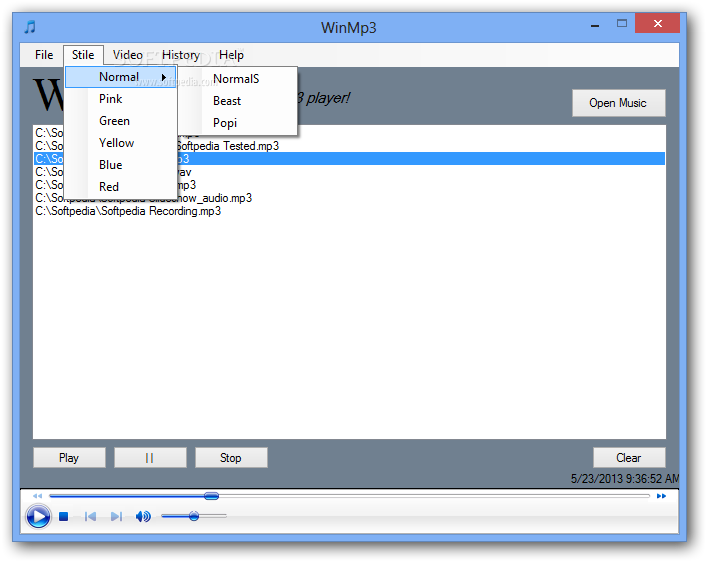Click the pause button labeled II
The width and height of the screenshot is (707, 562).
point(150,458)
